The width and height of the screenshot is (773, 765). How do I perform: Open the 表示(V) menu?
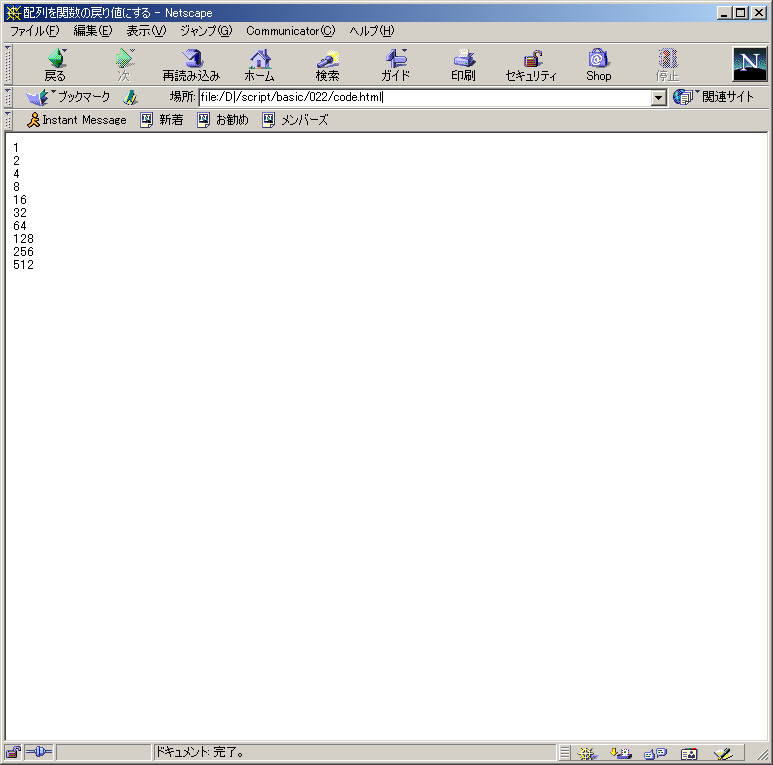coord(146,31)
